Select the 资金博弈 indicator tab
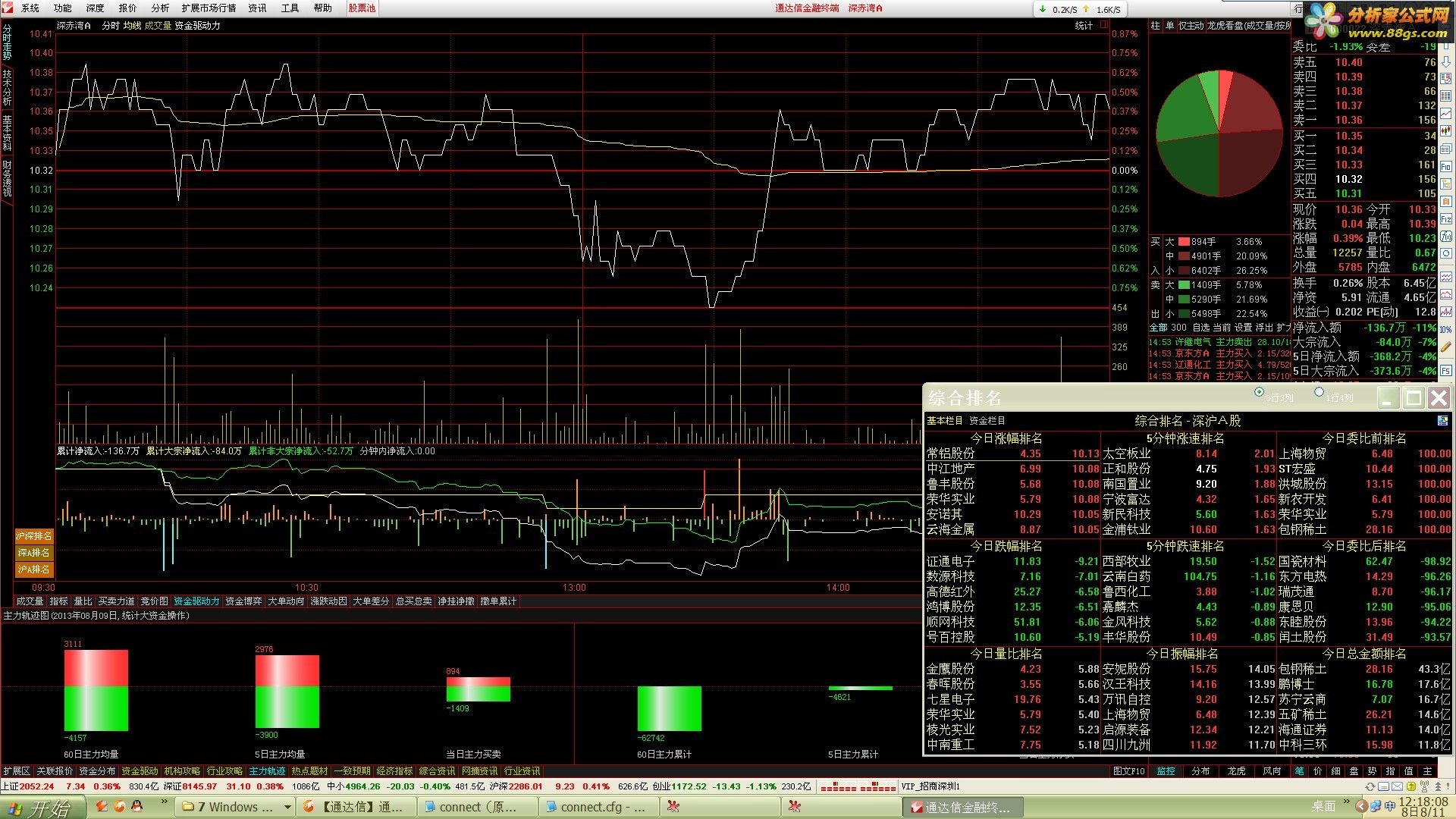The height and width of the screenshot is (819, 1456). 243,601
